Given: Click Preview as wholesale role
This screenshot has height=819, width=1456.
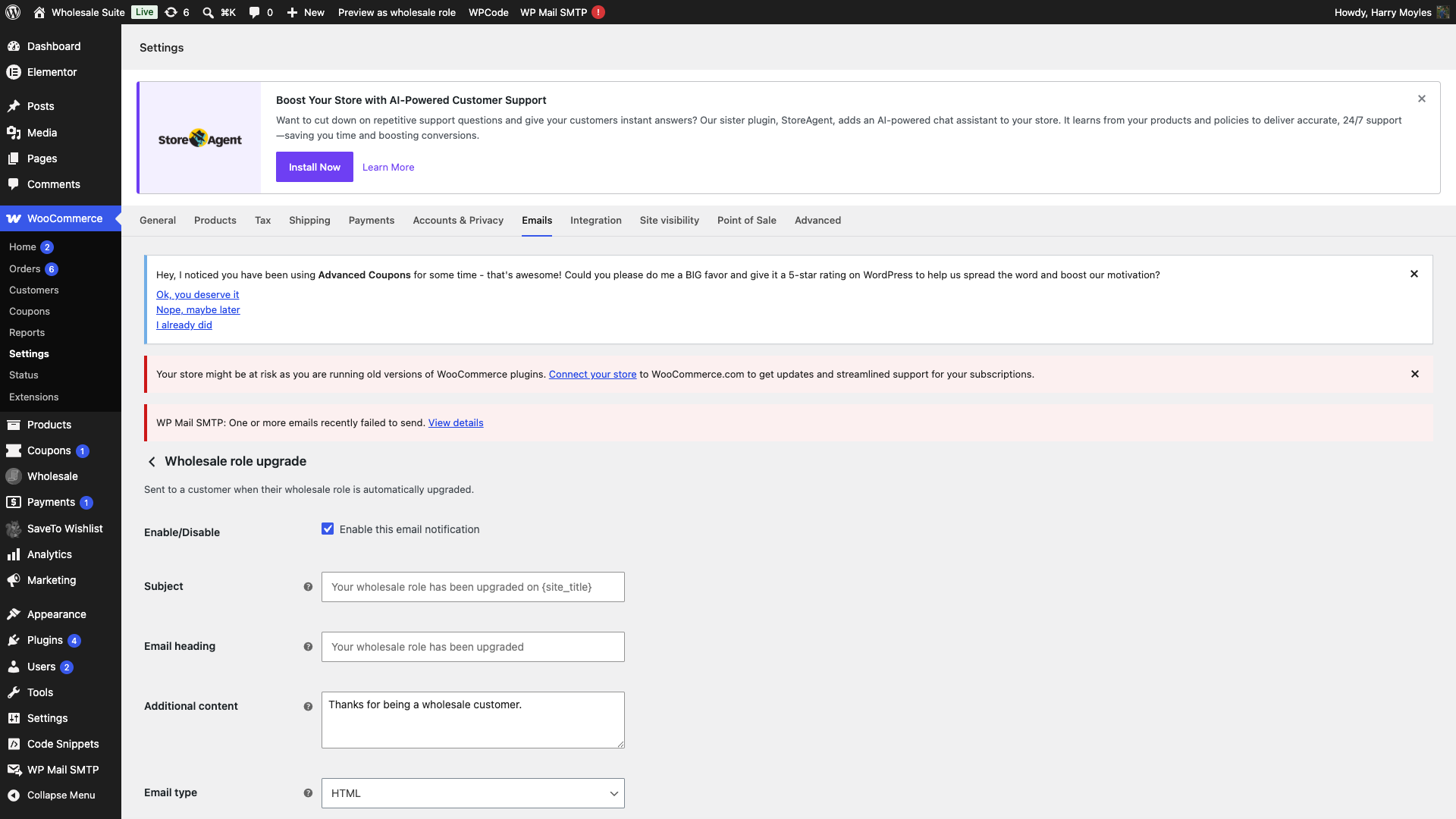Looking at the screenshot, I should 397,12.
